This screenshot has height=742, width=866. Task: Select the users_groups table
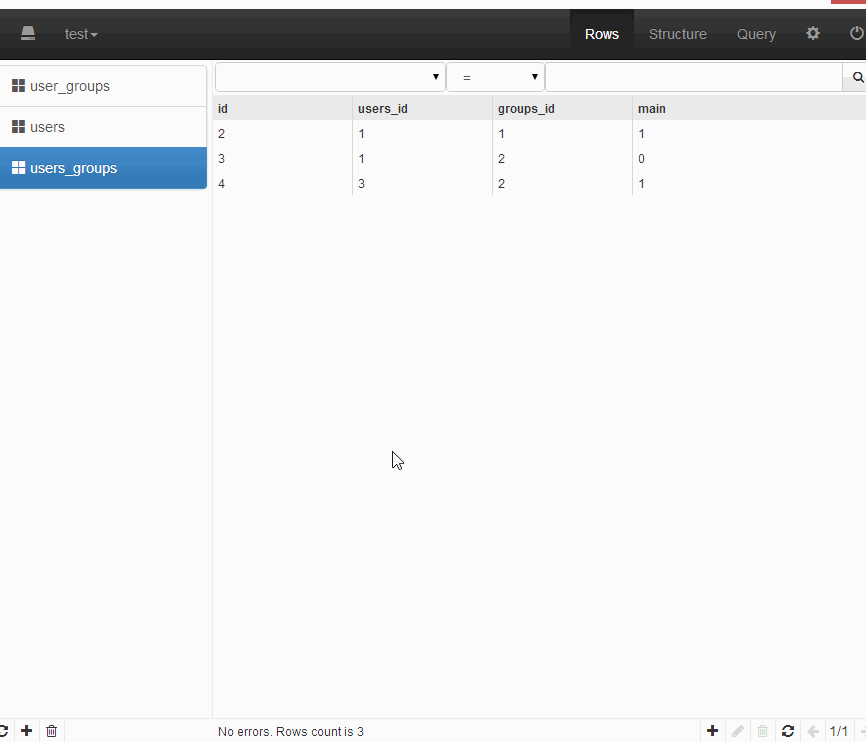(x=103, y=168)
